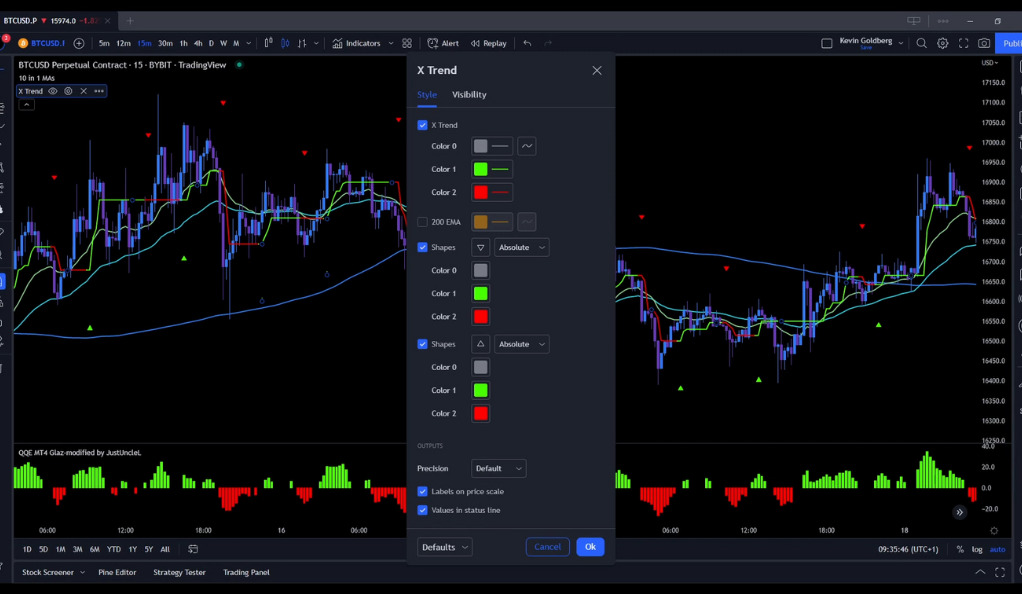1022x594 pixels.
Task: Open indicator templates grid icon
Action: pos(407,44)
